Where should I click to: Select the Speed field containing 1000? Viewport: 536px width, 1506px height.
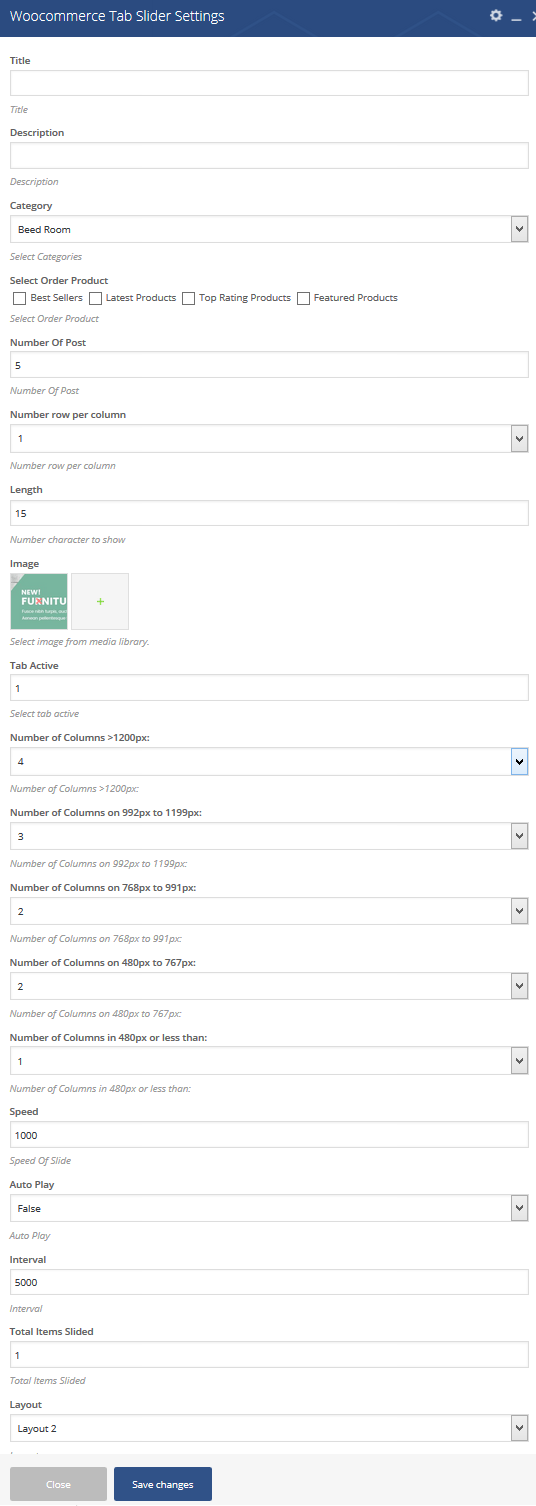269,1134
